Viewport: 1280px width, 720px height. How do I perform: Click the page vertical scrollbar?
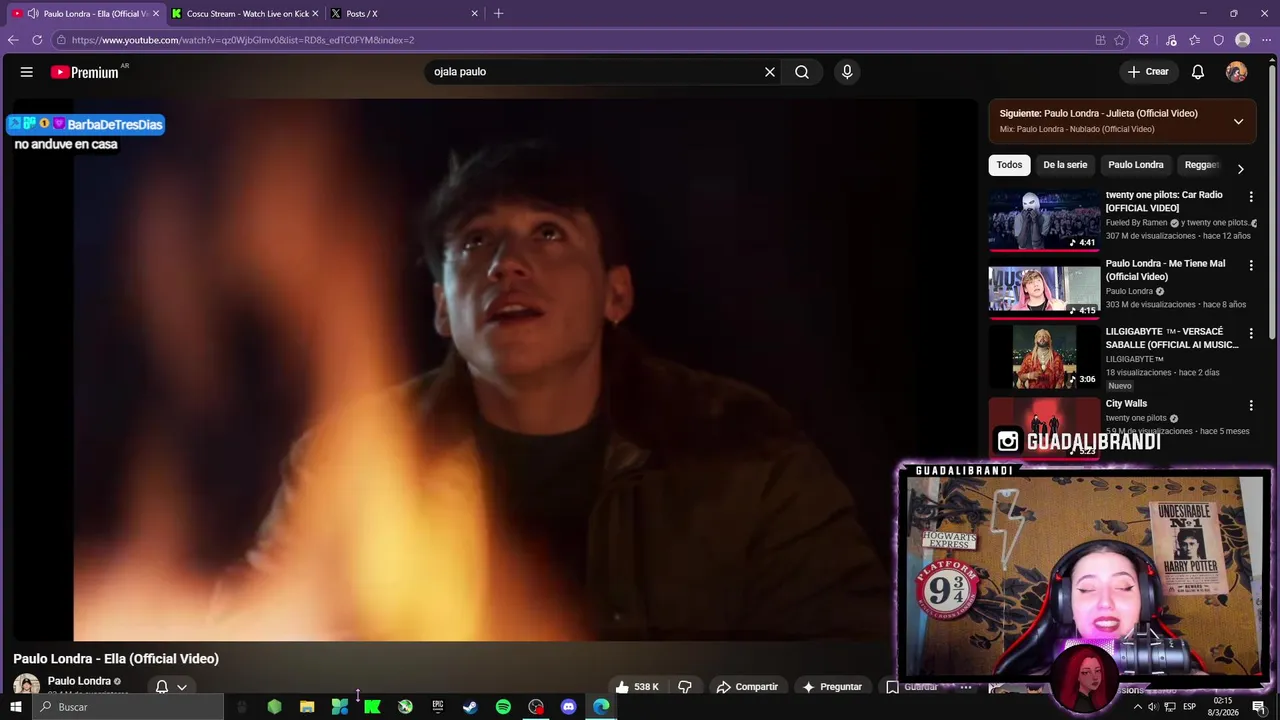(x=1272, y=200)
